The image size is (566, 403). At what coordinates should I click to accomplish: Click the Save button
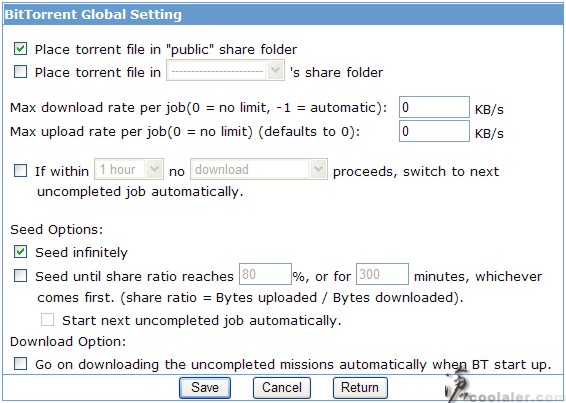[205, 388]
